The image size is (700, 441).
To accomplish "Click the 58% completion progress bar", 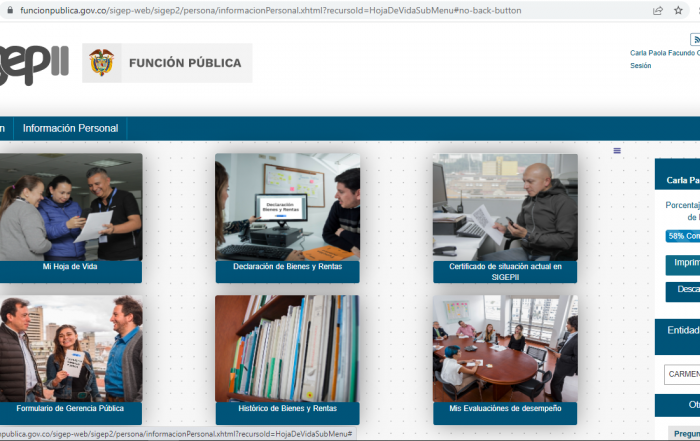I will click(x=683, y=236).
